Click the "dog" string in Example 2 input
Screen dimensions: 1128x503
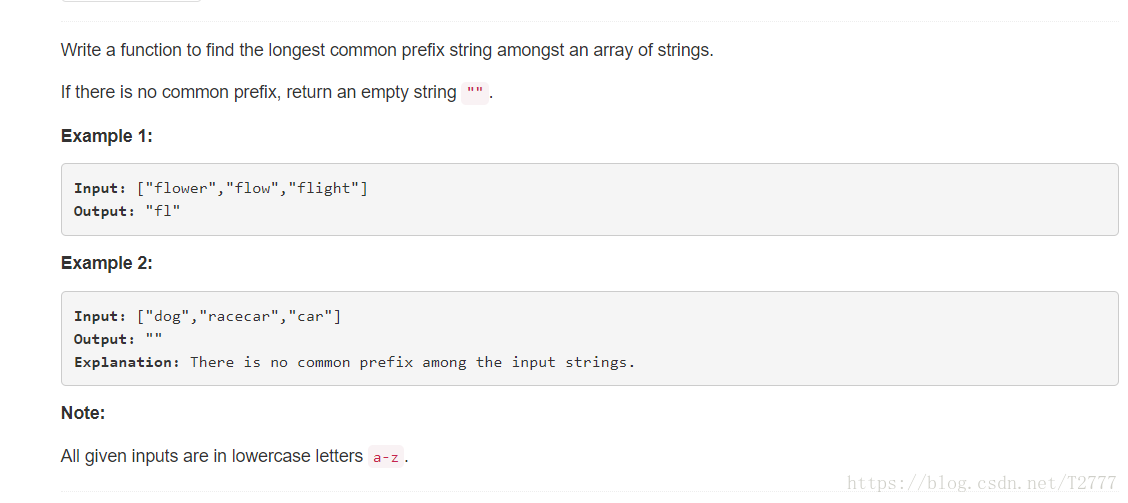[168, 317]
